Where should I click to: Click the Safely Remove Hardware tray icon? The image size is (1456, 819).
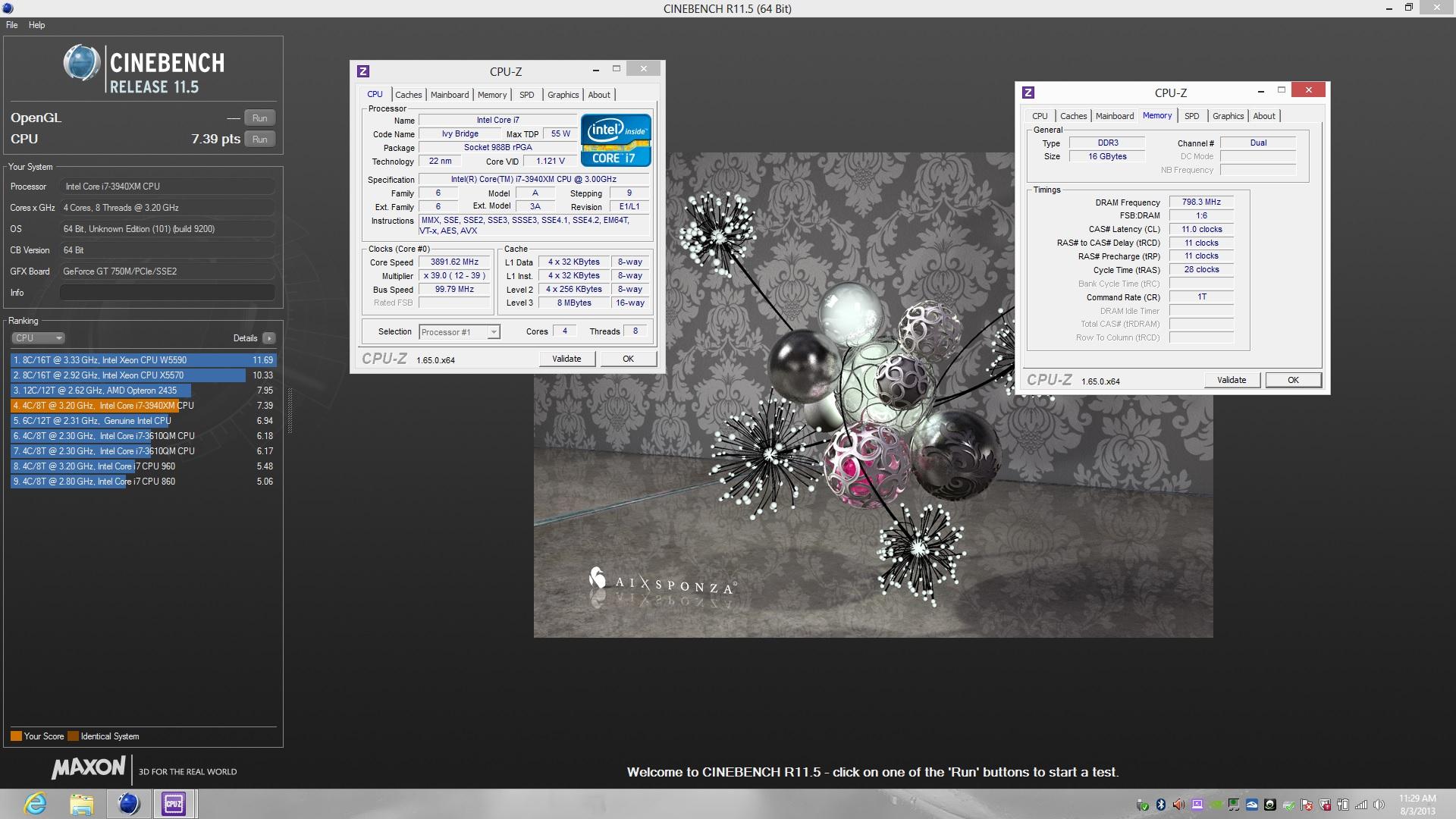1143,805
